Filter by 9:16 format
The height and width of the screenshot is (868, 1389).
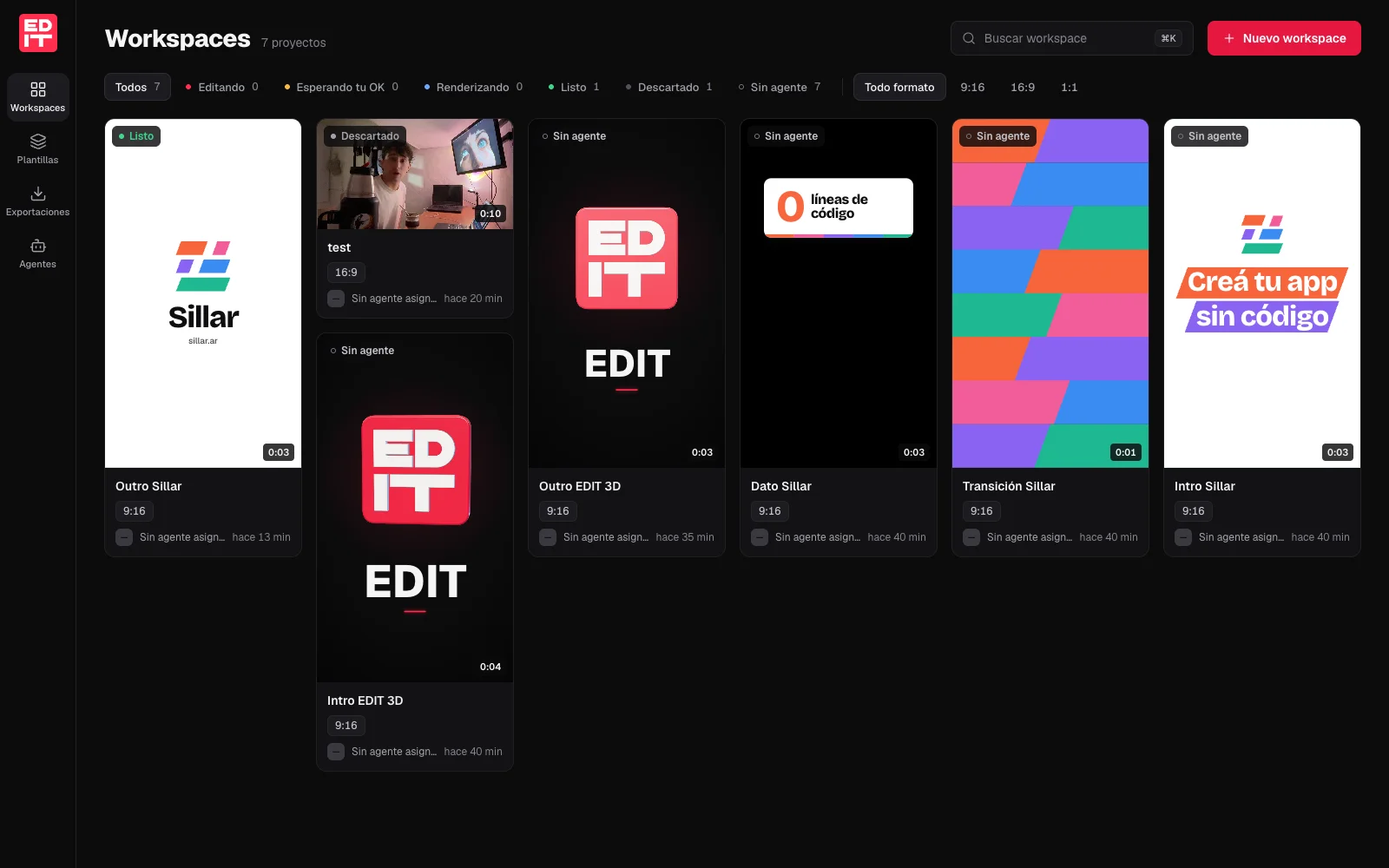pos(972,87)
